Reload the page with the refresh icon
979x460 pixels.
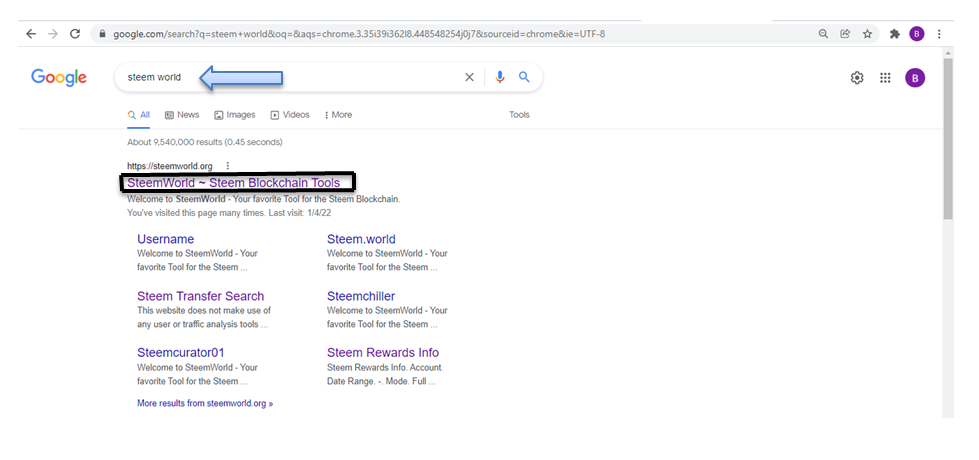75,34
